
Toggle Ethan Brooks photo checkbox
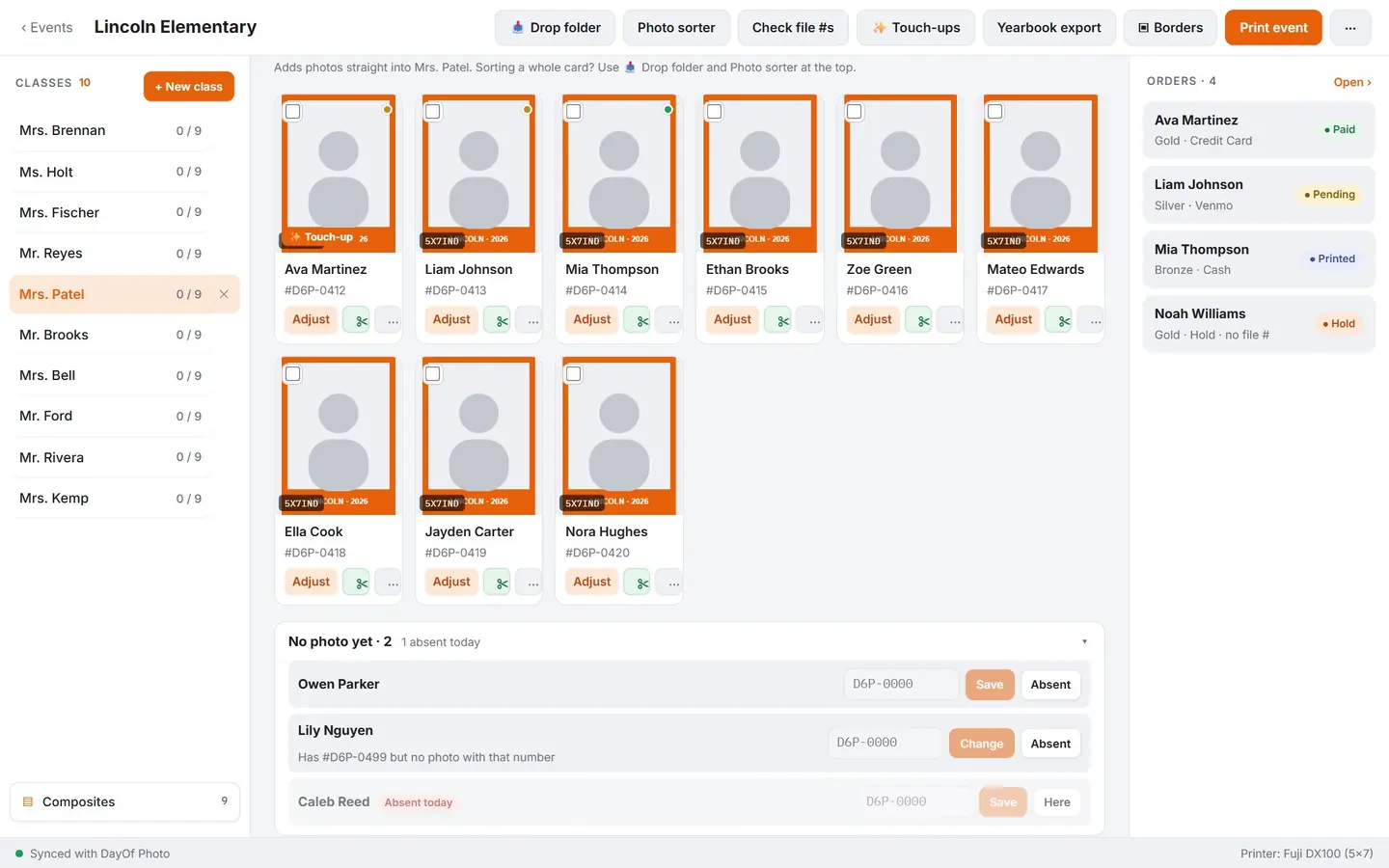[715, 112]
